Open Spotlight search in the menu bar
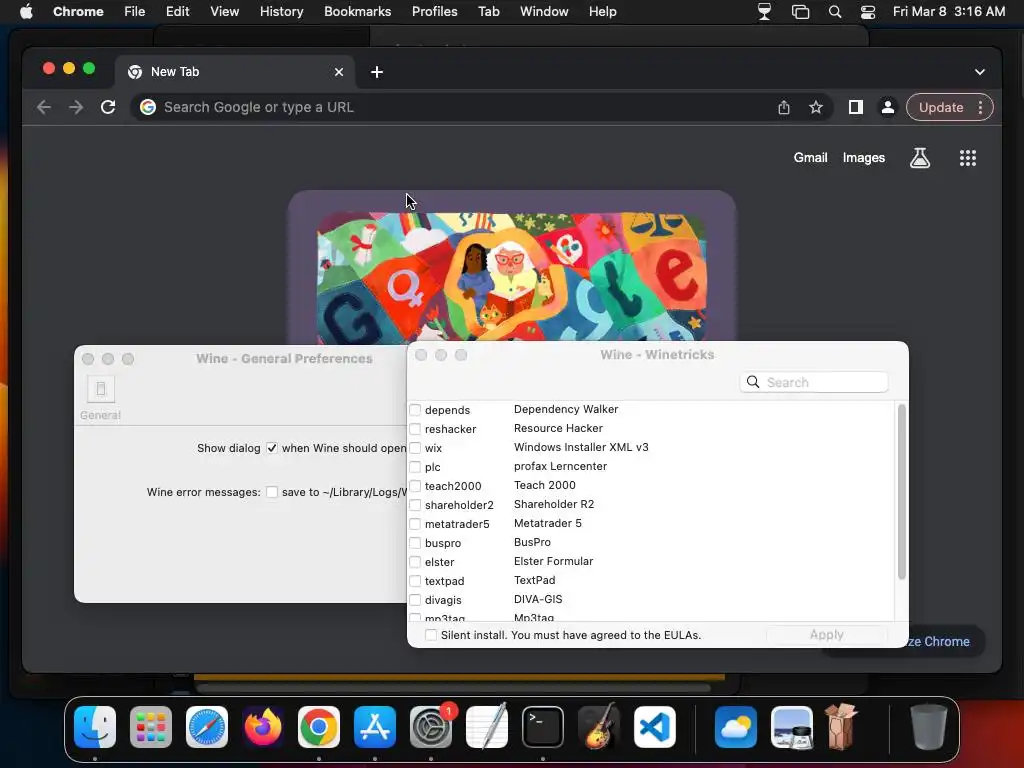The height and width of the screenshot is (768, 1024). click(x=835, y=12)
